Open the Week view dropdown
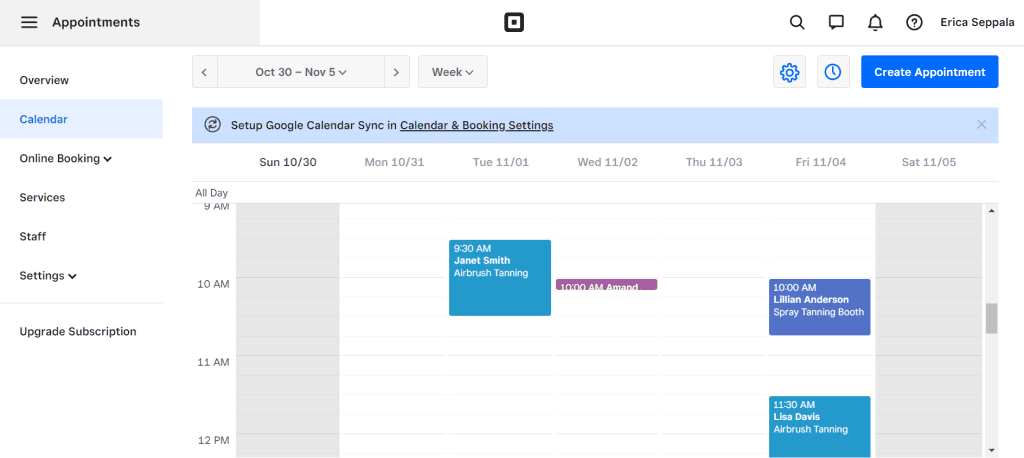Image resolution: width=1024 pixels, height=458 pixels. 452,72
